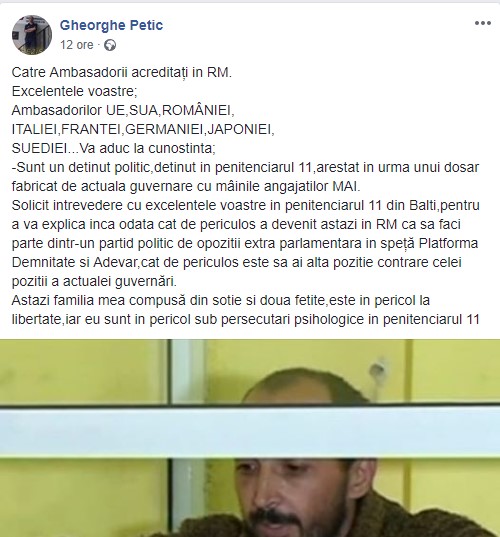The height and width of the screenshot is (537, 500).
Task: Click the sentence beginning '-Sunt un detinut politic'
Action: tap(245, 167)
